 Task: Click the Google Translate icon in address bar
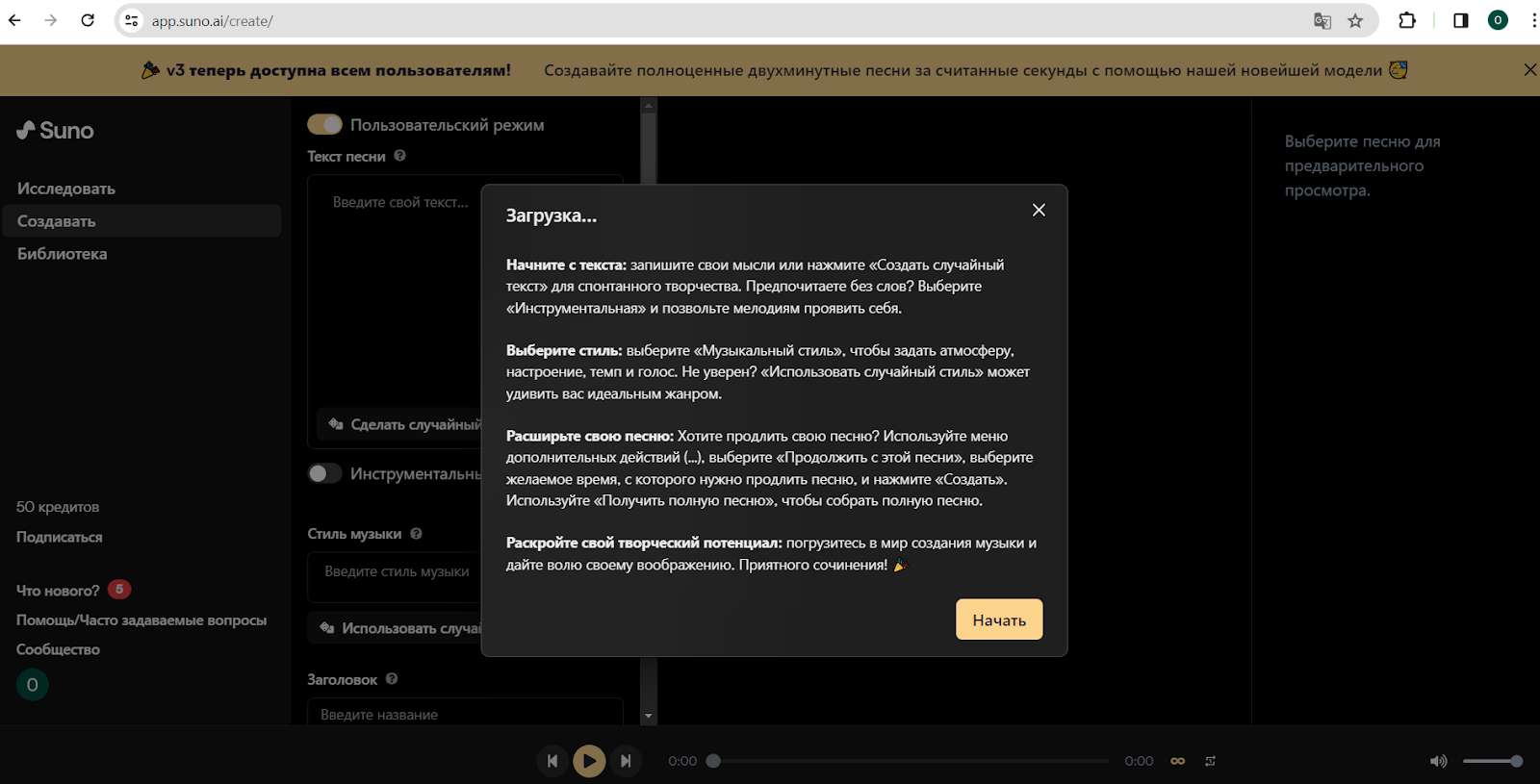coord(1322,20)
